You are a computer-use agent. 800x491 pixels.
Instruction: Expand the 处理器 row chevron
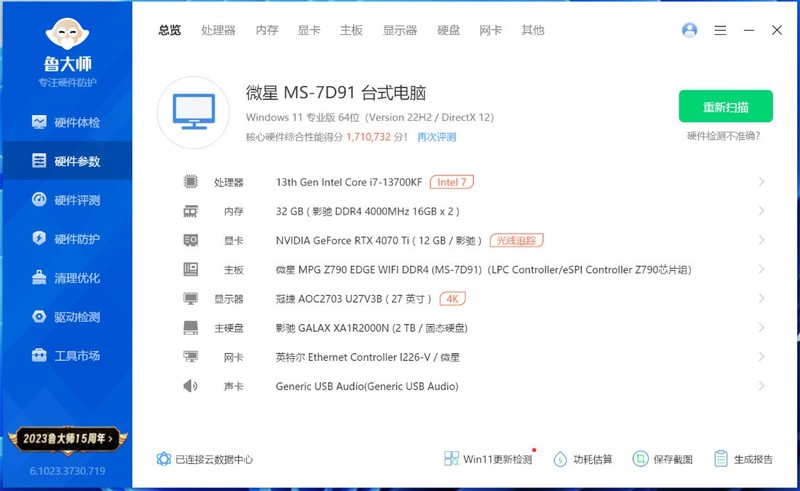pyautogui.click(x=761, y=182)
